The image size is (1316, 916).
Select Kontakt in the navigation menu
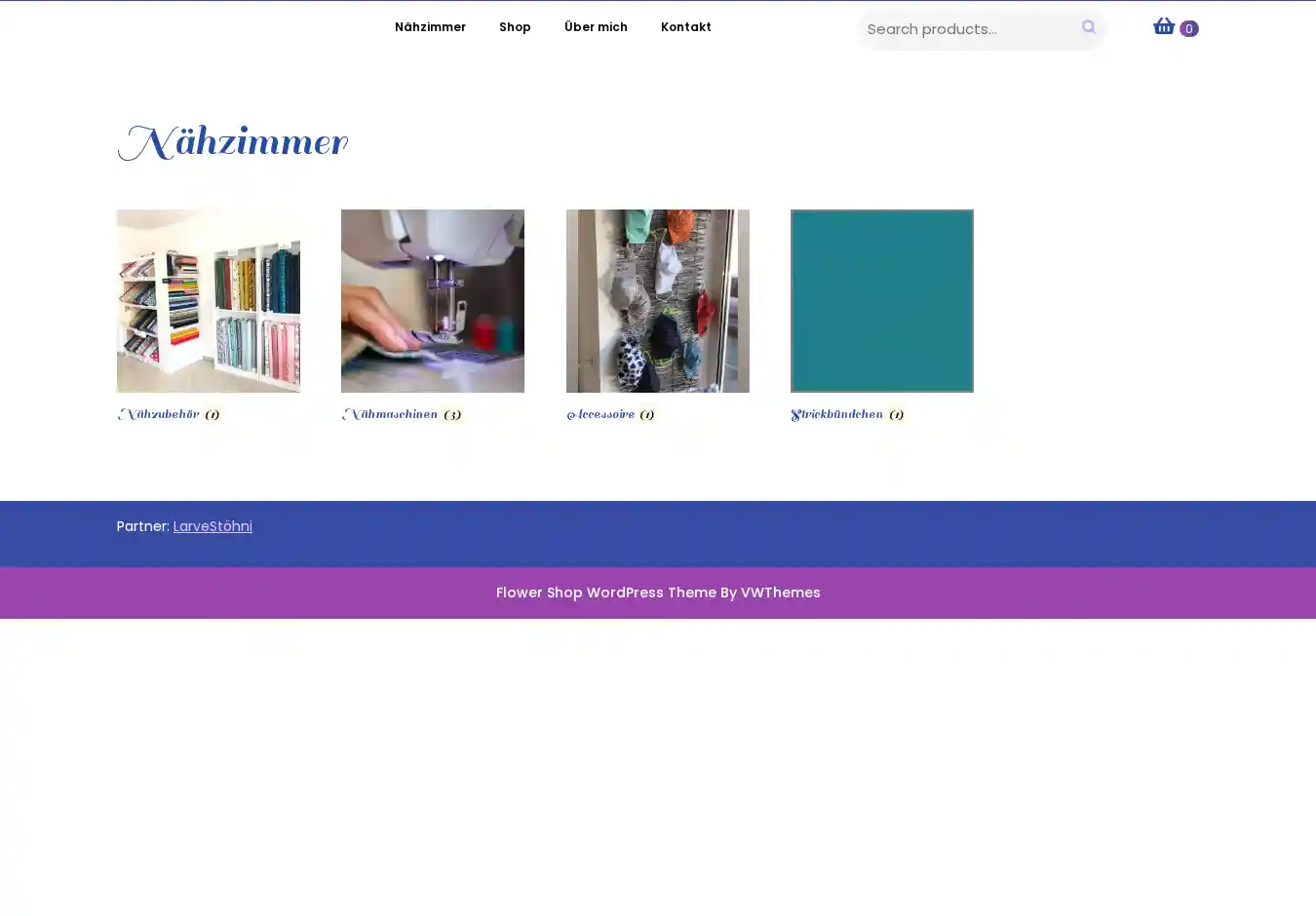(x=685, y=27)
